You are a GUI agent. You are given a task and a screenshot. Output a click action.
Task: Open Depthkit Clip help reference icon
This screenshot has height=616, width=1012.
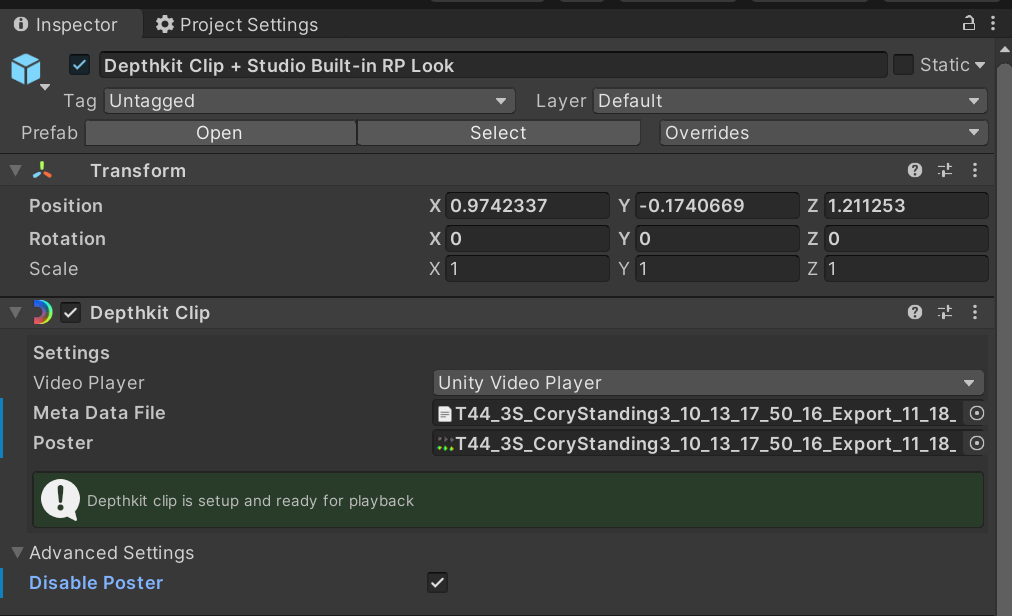[914, 313]
